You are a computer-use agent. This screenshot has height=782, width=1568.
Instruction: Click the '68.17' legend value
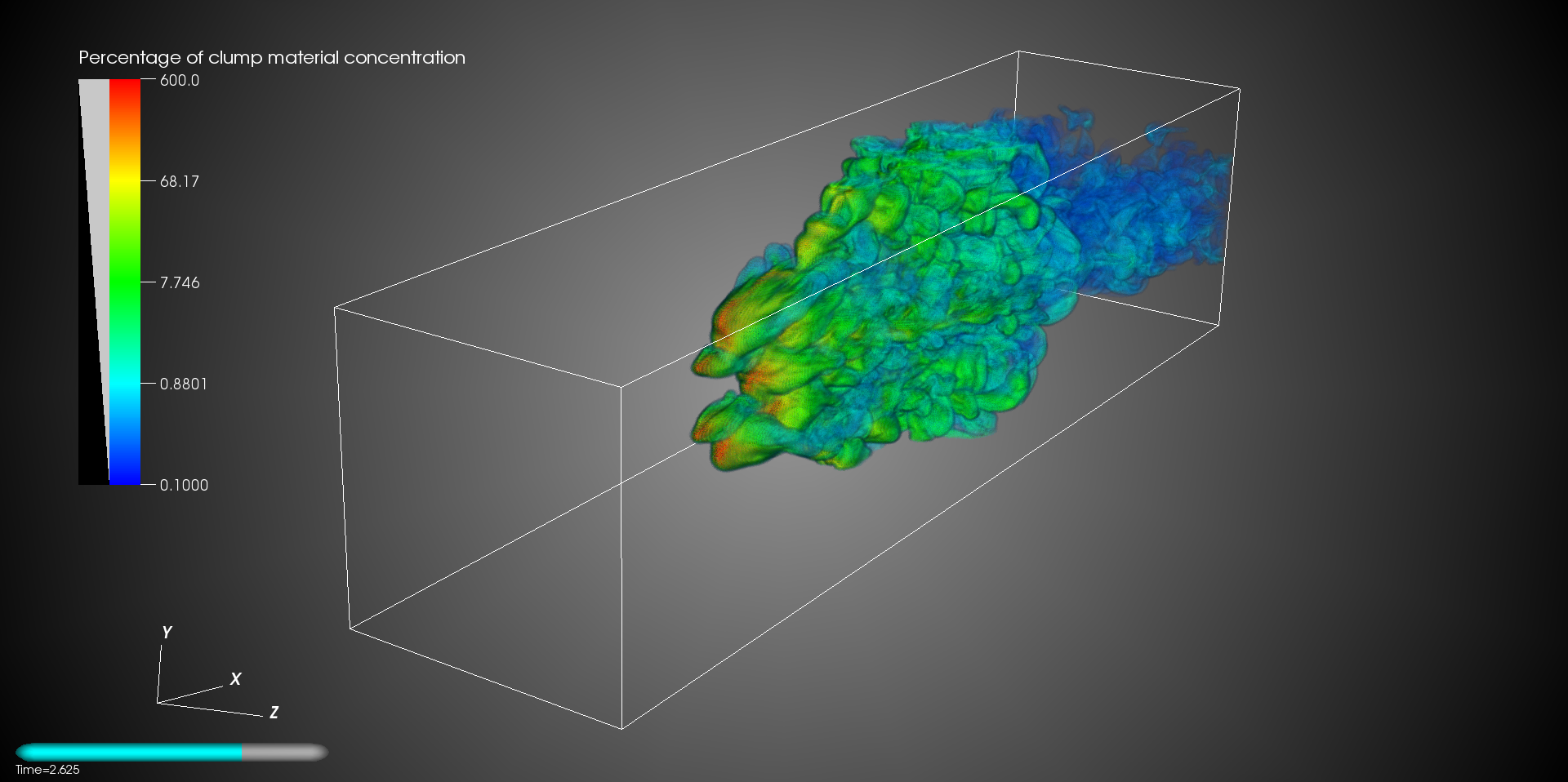tap(180, 181)
